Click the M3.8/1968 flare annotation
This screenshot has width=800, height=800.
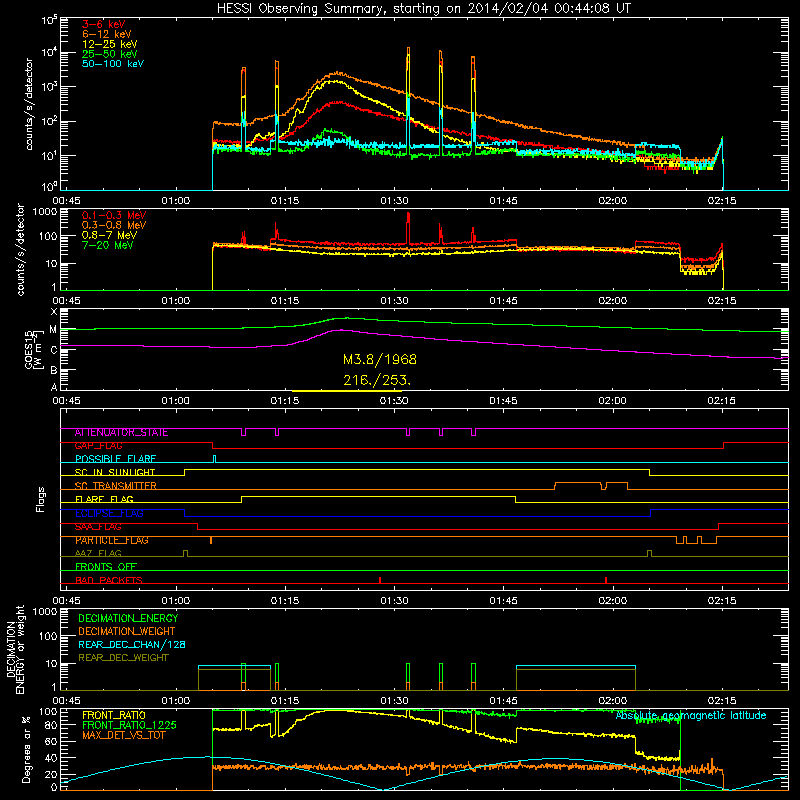tap(380, 359)
